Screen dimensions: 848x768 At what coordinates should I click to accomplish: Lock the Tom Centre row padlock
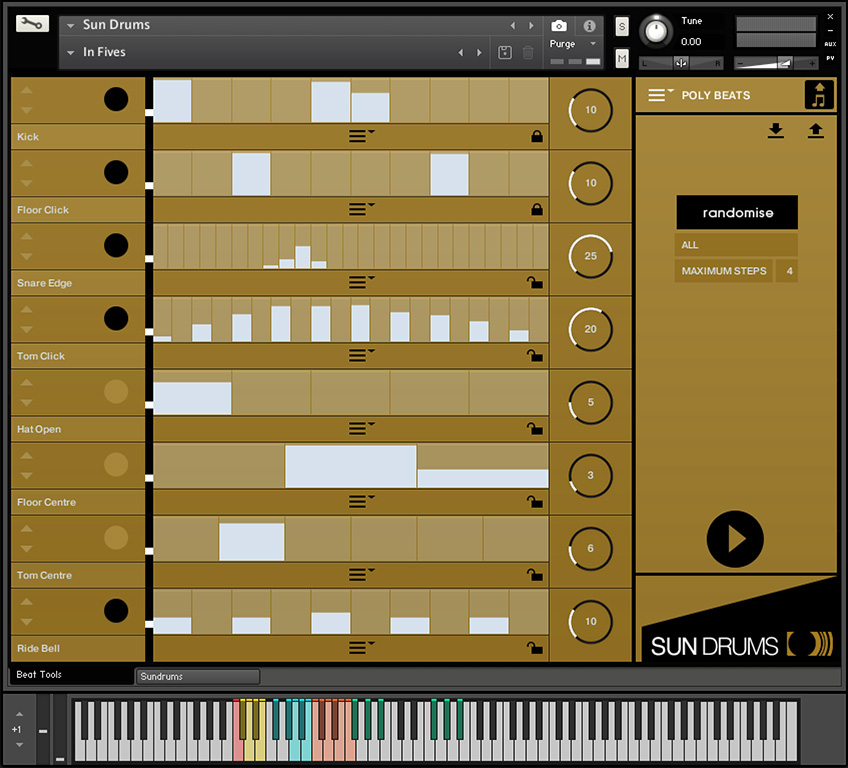(x=535, y=574)
